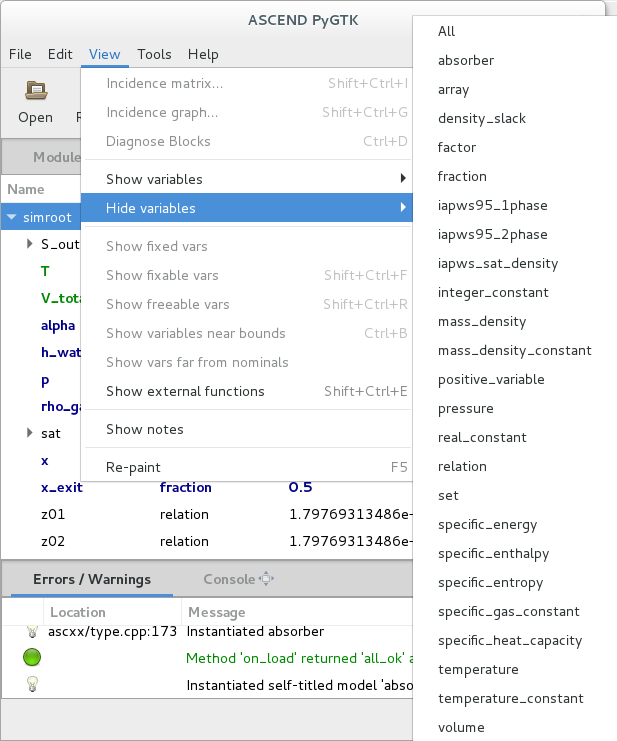Choose 'temperature' in the Hide variables list
This screenshot has height=741, width=617.
coord(478,669)
